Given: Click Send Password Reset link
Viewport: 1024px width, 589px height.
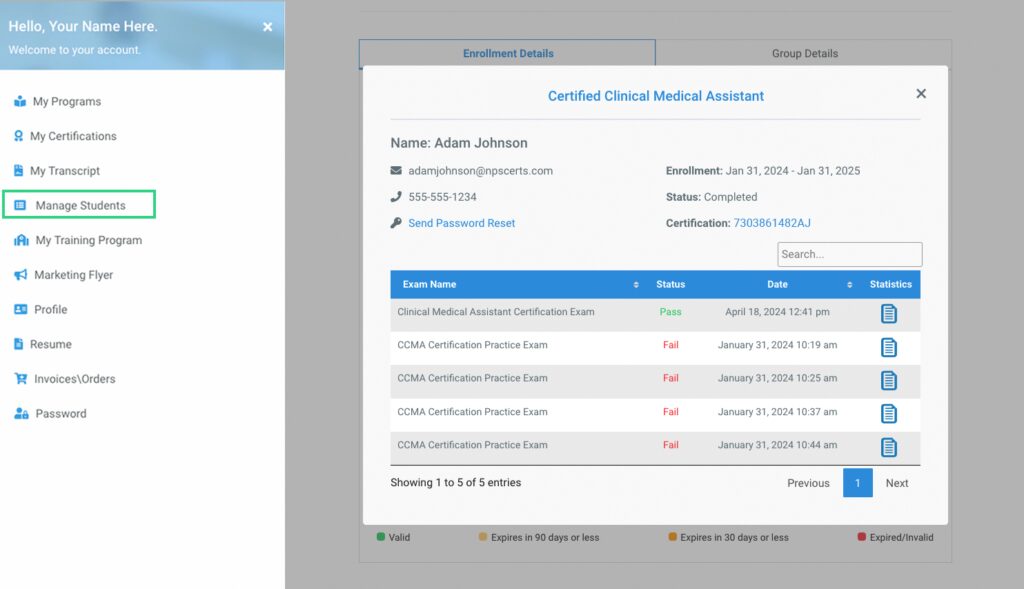Looking at the screenshot, I should (x=461, y=223).
